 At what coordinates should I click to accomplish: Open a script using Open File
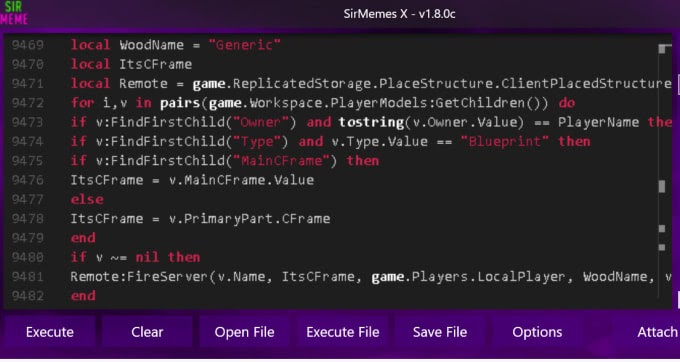tap(244, 332)
